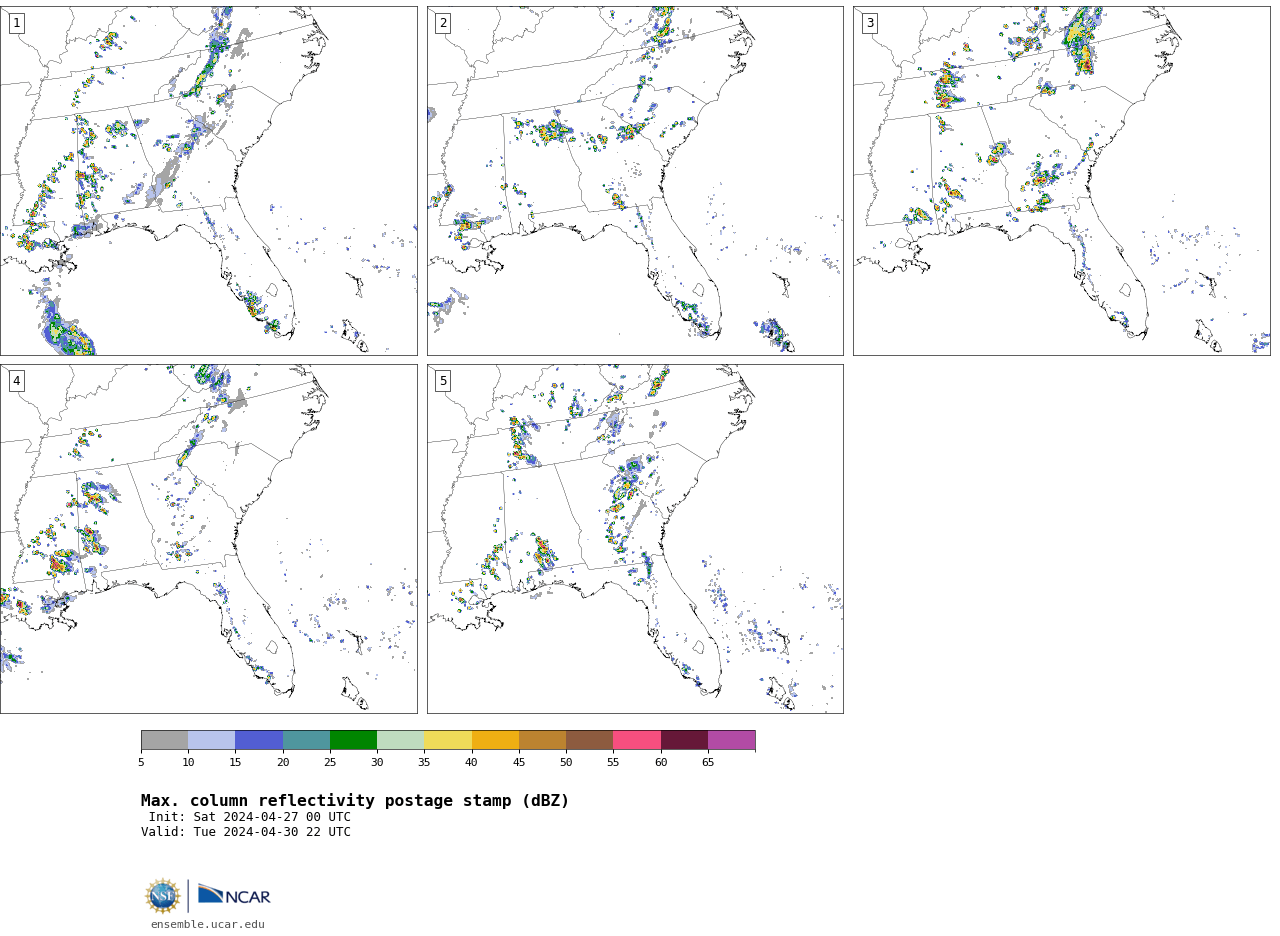Click the colorbar tick label 20
Image resolution: width=1280 pixels, height=936 pixels.
(283, 762)
